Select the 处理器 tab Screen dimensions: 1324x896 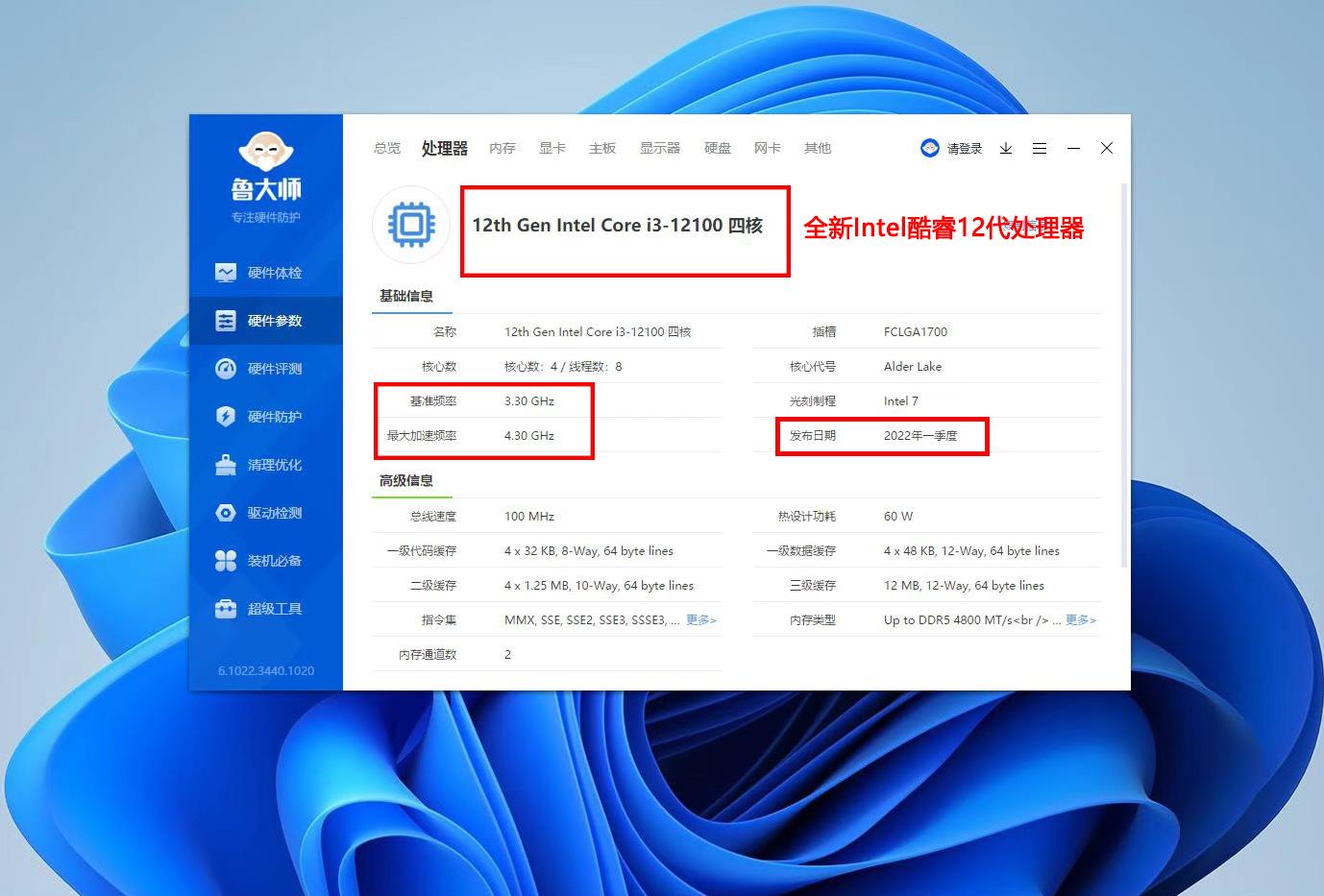pyautogui.click(x=445, y=148)
